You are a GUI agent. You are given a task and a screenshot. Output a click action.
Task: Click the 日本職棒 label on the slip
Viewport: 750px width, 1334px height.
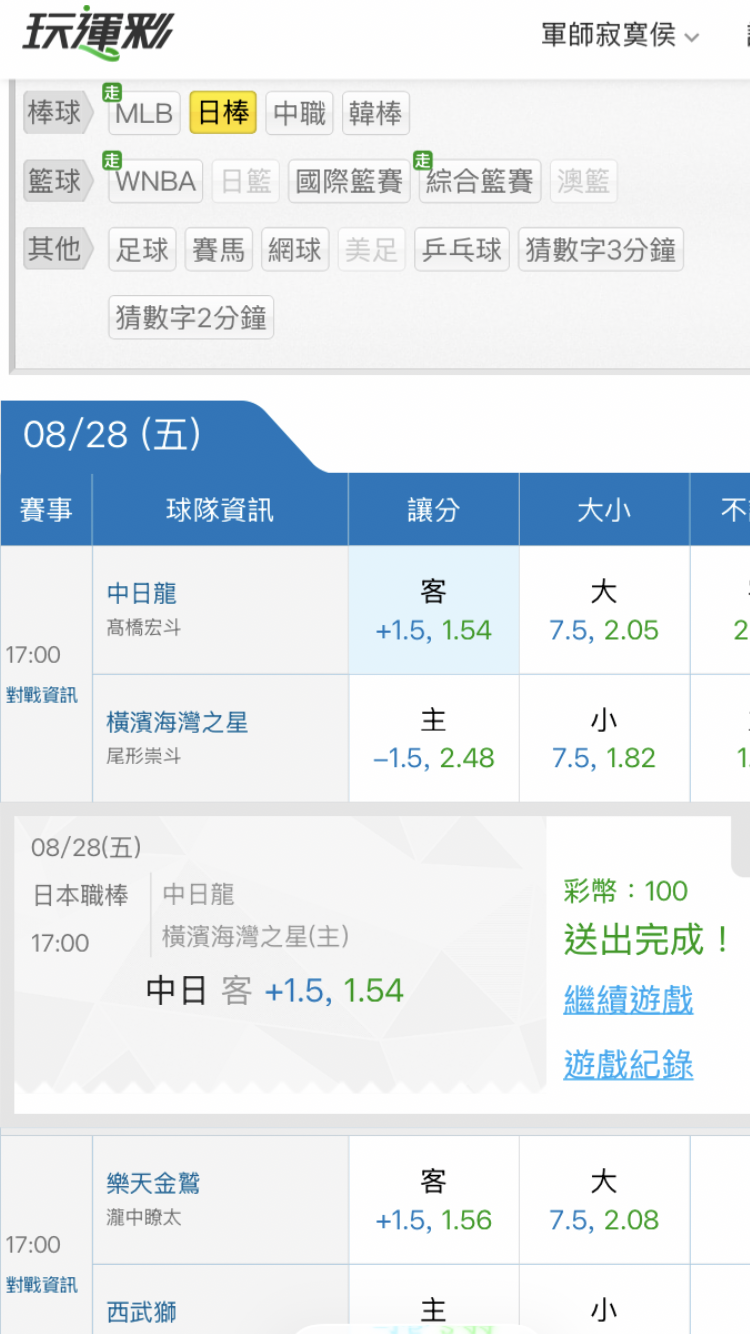(80, 895)
